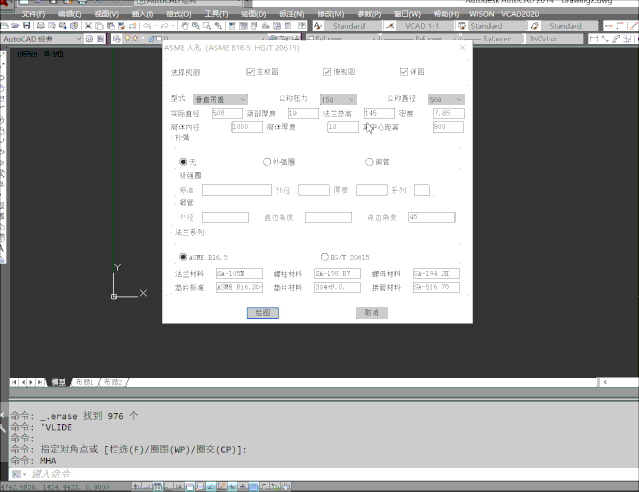Open the 公称直径 dropdown showing 500

click(446, 99)
